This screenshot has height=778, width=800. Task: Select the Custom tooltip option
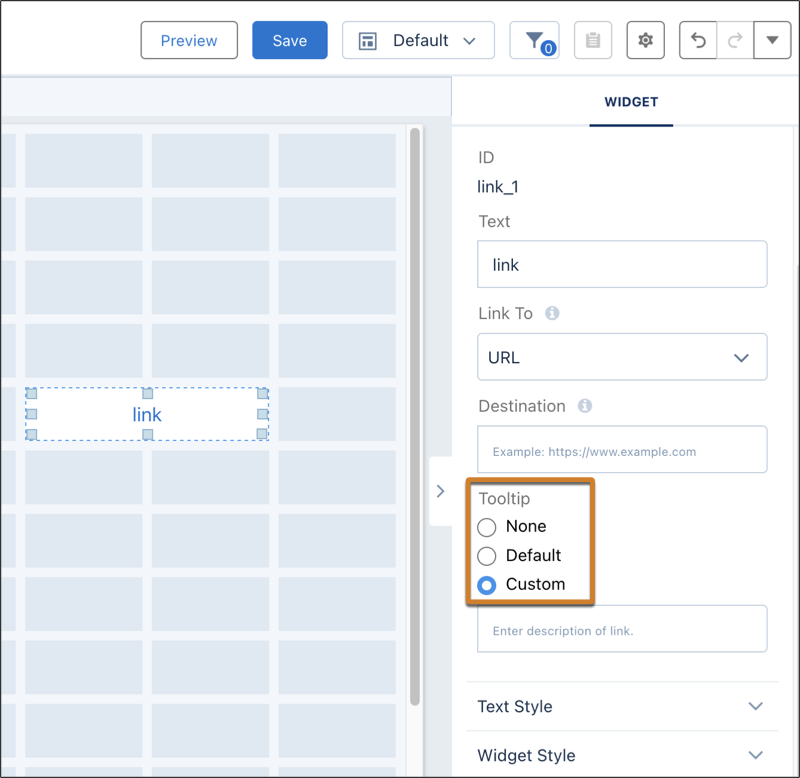pyautogui.click(x=487, y=585)
